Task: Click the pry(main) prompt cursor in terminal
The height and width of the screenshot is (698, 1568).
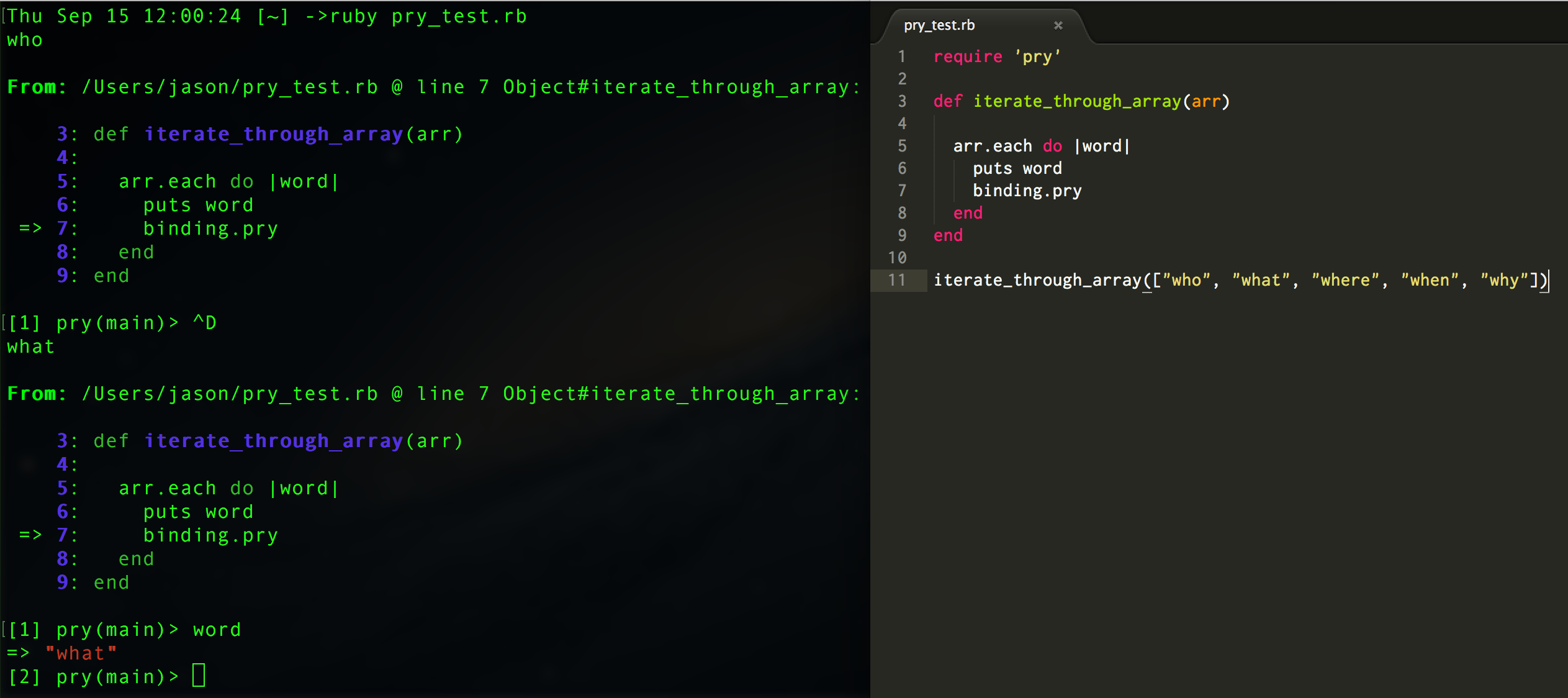Action: (x=197, y=676)
